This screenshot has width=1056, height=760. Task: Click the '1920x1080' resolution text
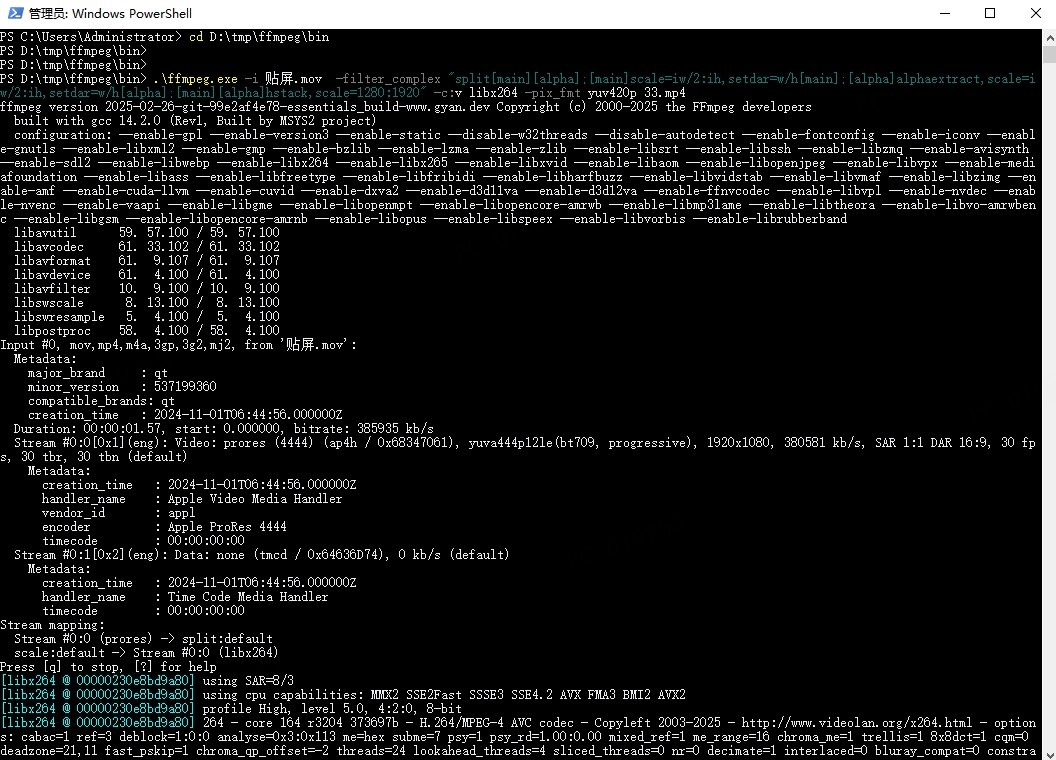738,443
